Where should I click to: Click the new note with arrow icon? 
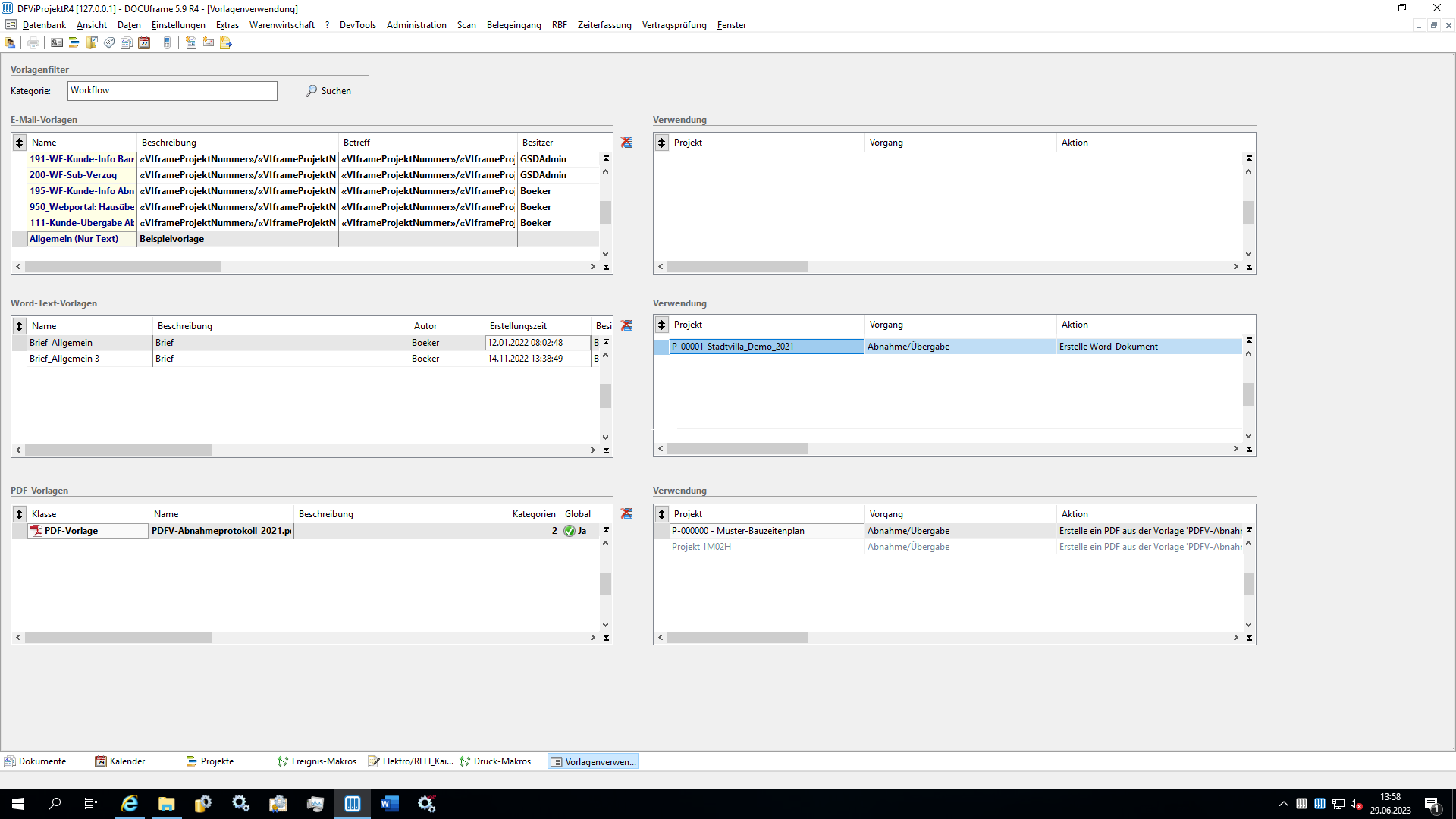tap(226, 42)
